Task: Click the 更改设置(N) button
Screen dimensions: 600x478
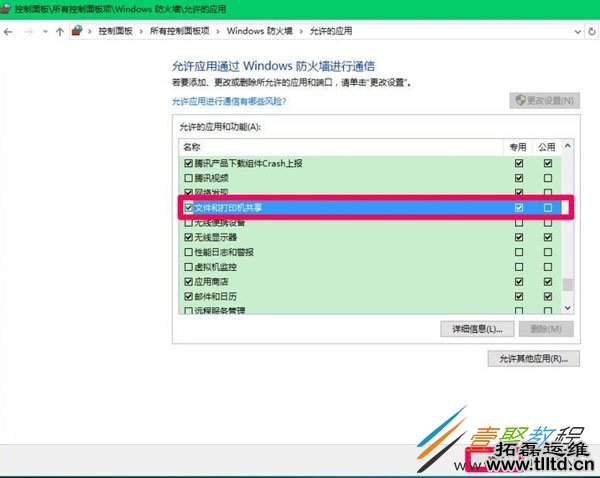Action: pos(545,101)
